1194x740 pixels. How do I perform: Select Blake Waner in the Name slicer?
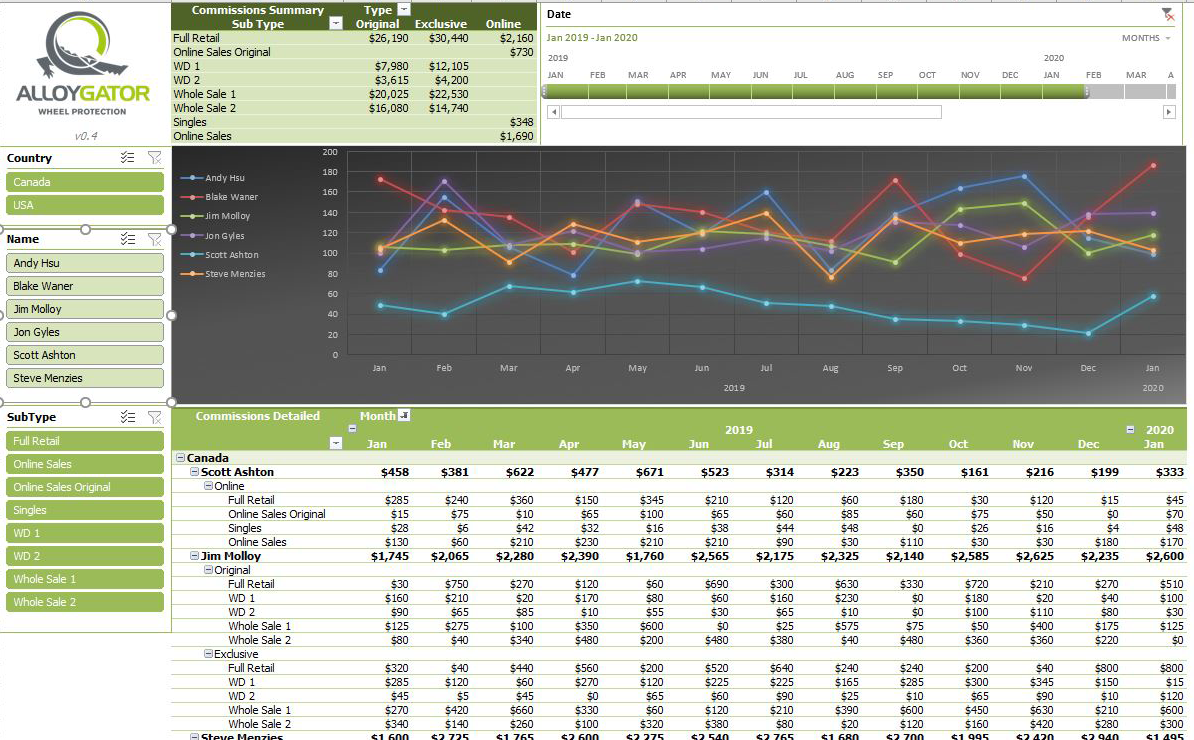pos(85,286)
